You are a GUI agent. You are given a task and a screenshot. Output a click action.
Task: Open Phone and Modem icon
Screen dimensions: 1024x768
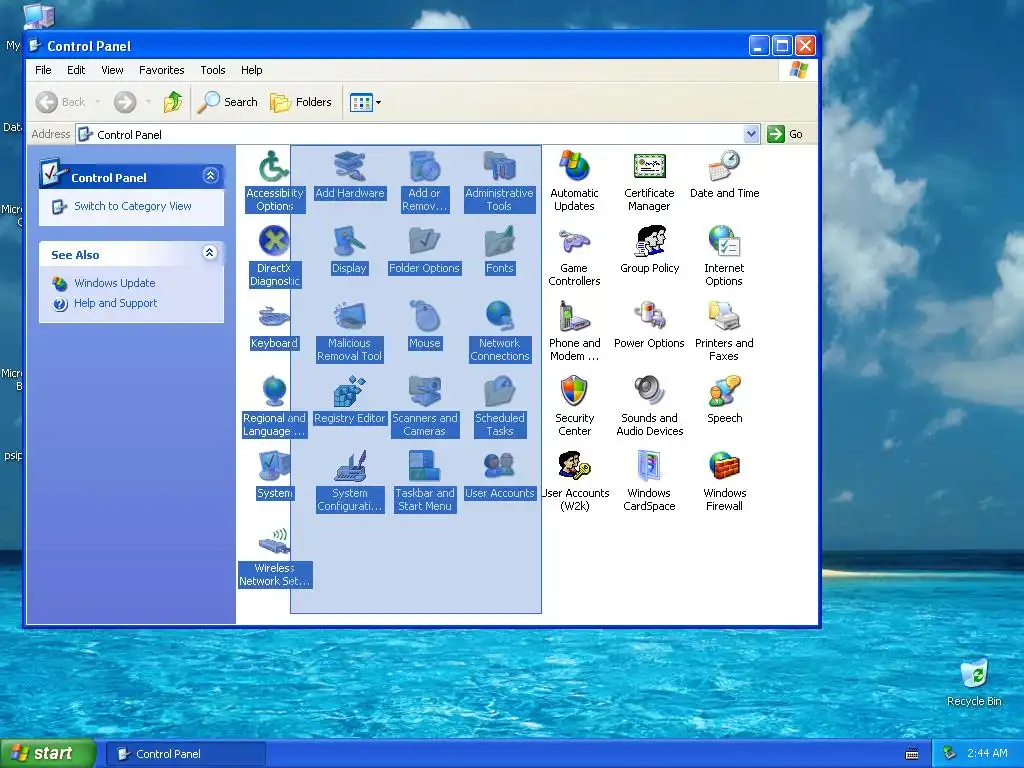click(x=574, y=317)
